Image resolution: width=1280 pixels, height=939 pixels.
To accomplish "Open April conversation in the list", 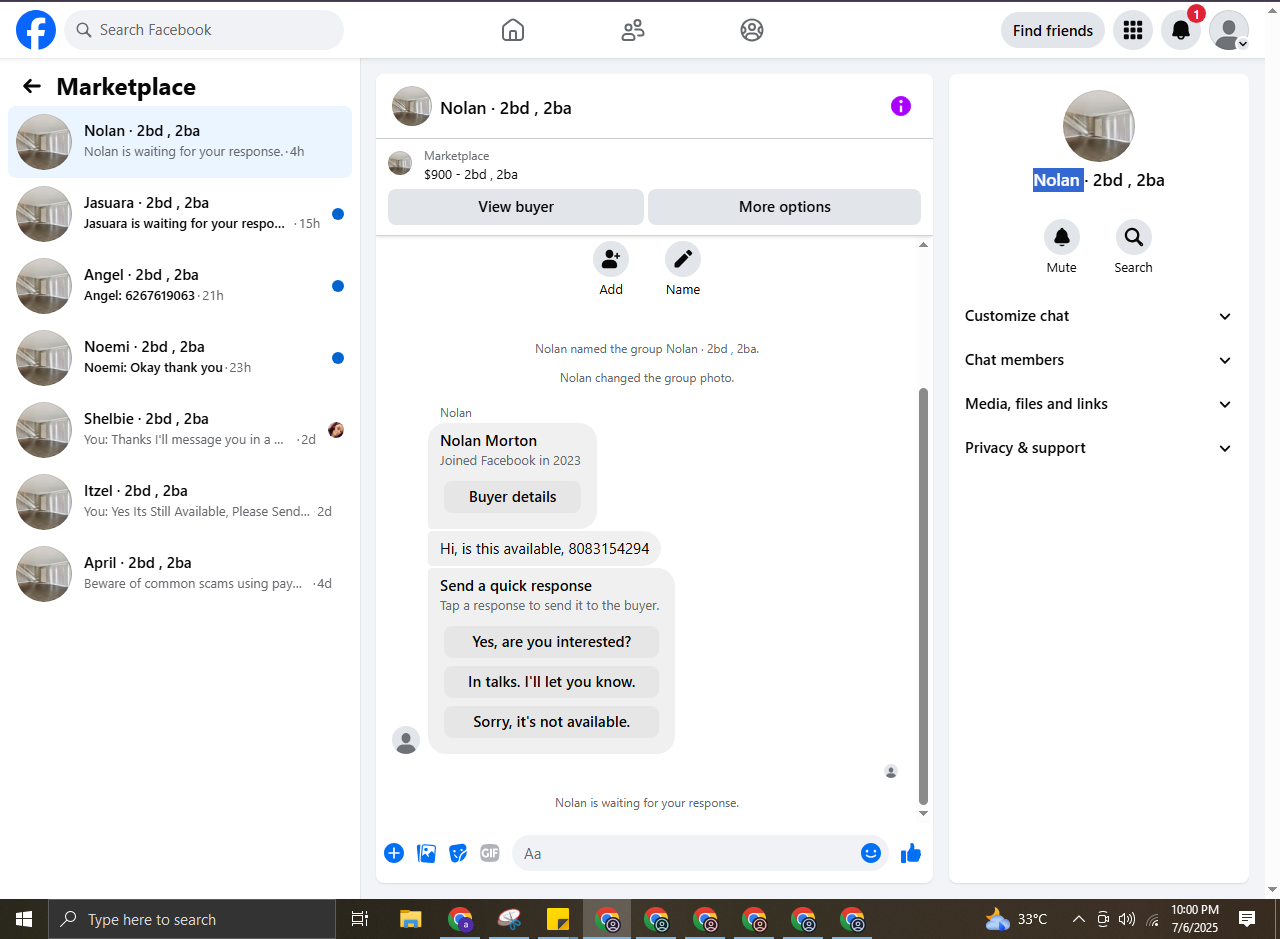I will point(180,574).
